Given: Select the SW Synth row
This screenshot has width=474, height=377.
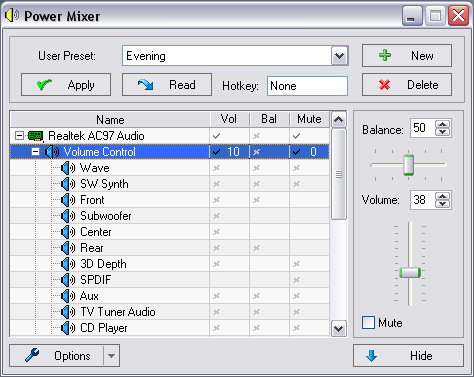Looking at the screenshot, I should pos(170,184).
